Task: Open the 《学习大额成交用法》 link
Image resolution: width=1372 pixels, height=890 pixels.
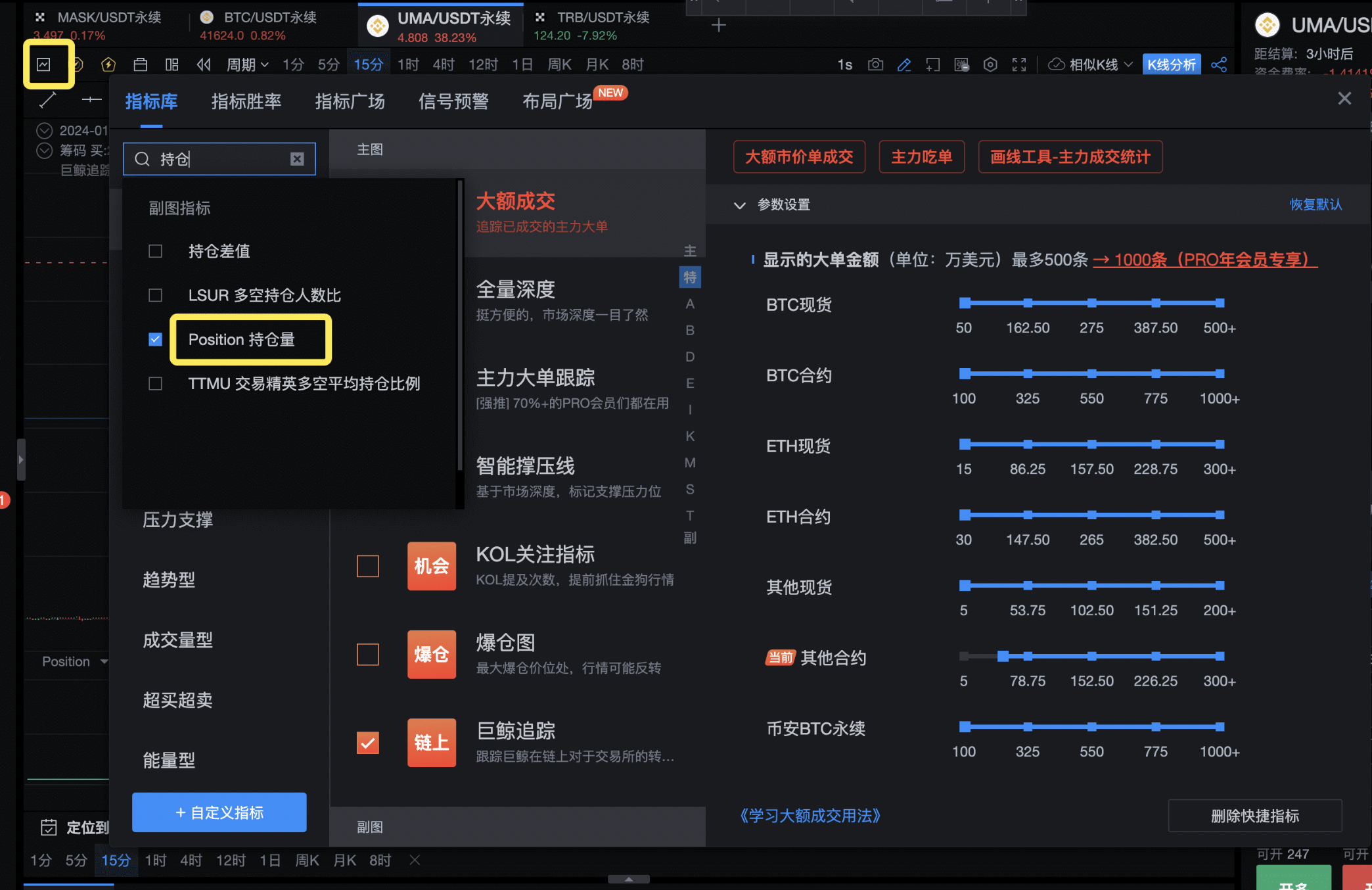Action: coord(810,816)
